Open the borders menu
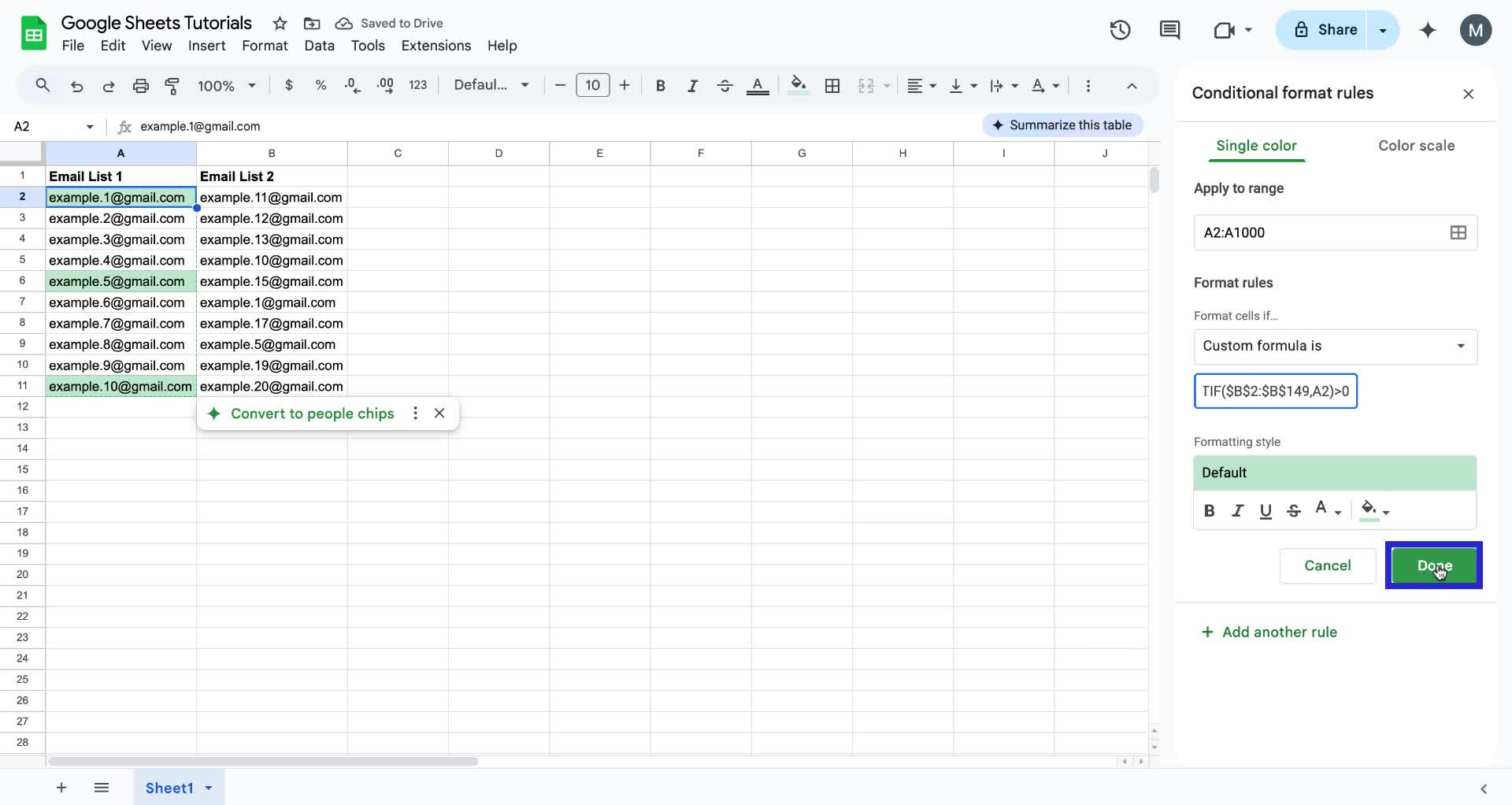The height and width of the screenshot is (805, 1512). point(832,86)
